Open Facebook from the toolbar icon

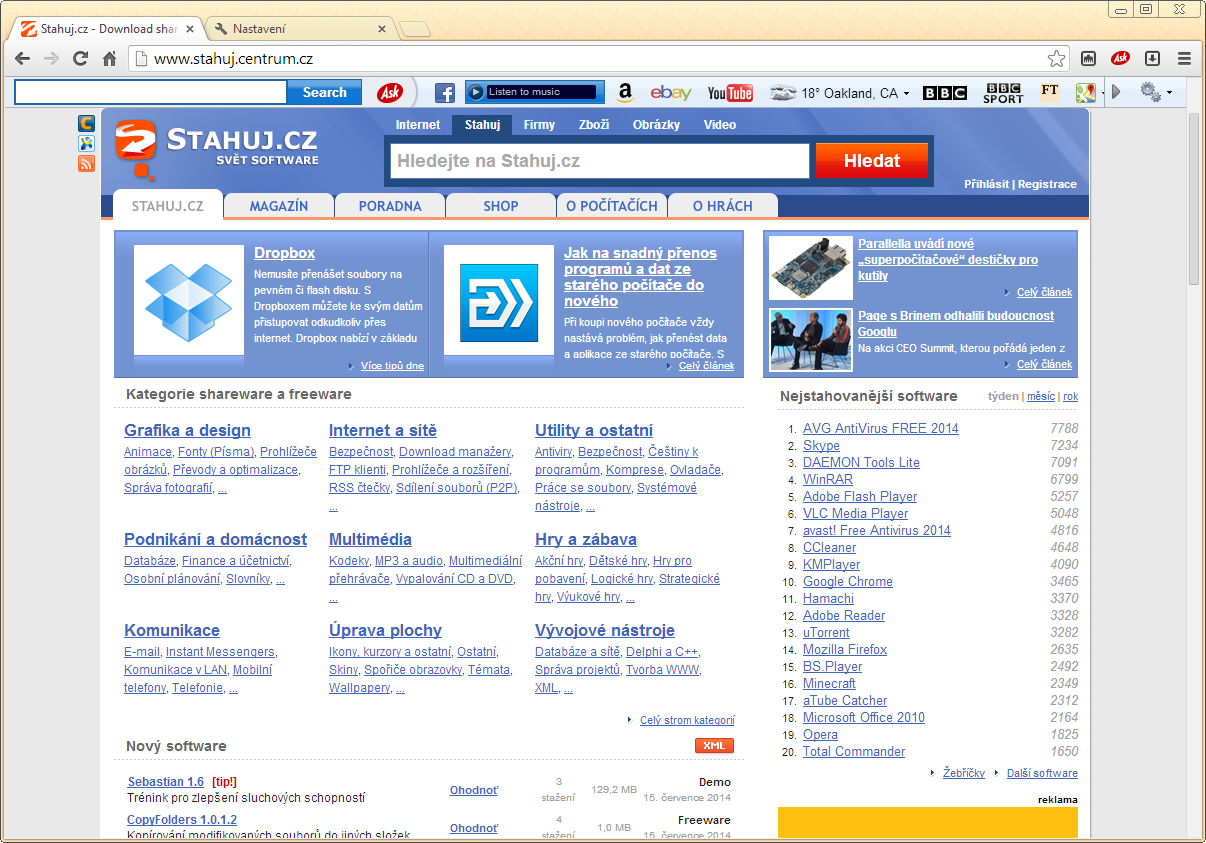pos(445,93)
